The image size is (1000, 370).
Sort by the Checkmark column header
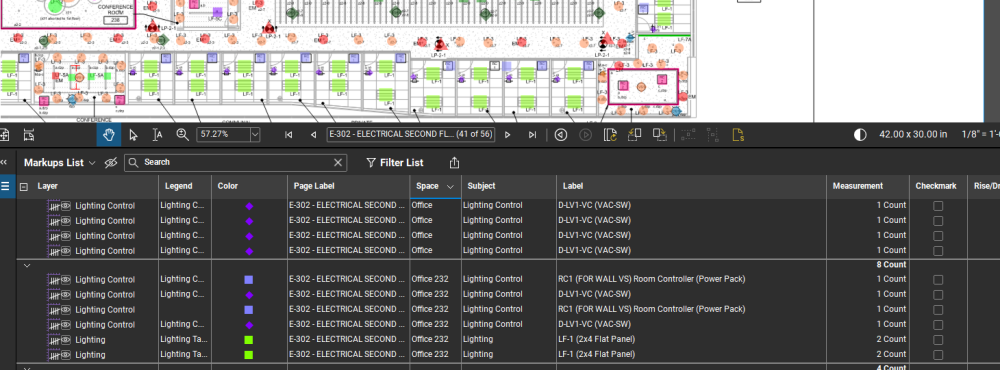(936, 186)
